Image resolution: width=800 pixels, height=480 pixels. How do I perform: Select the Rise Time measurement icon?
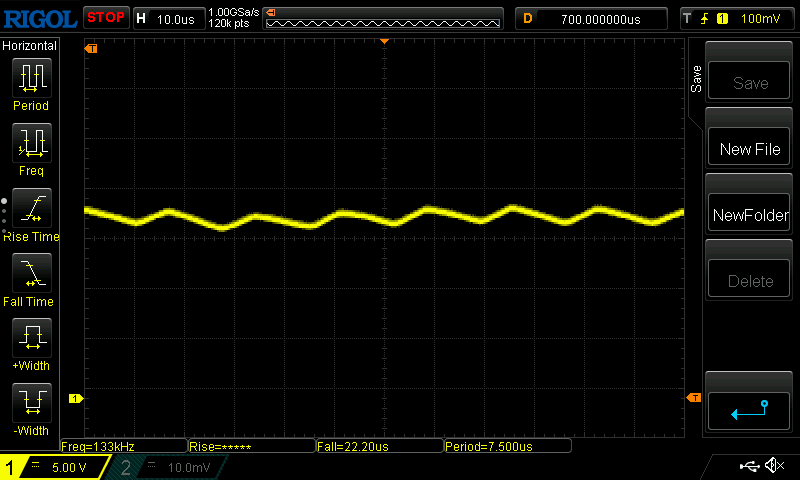32,208
